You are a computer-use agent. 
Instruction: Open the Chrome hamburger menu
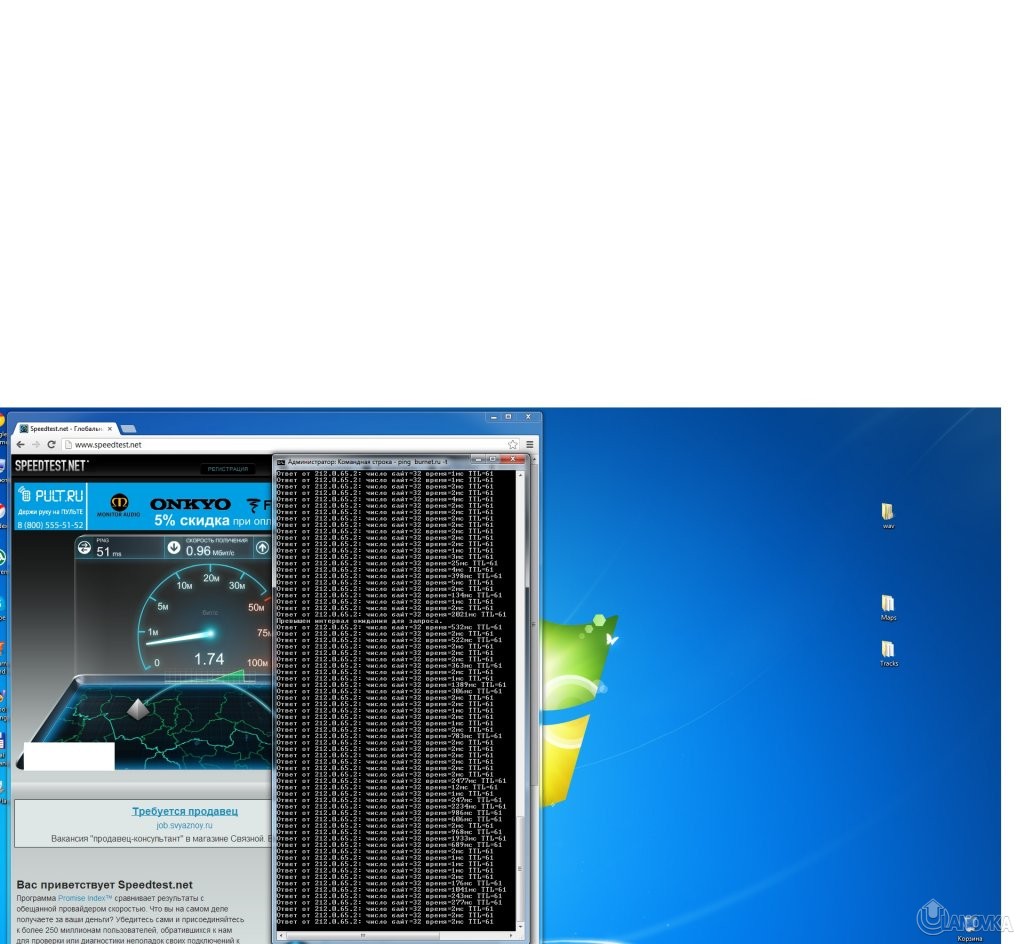click(530, 445)
